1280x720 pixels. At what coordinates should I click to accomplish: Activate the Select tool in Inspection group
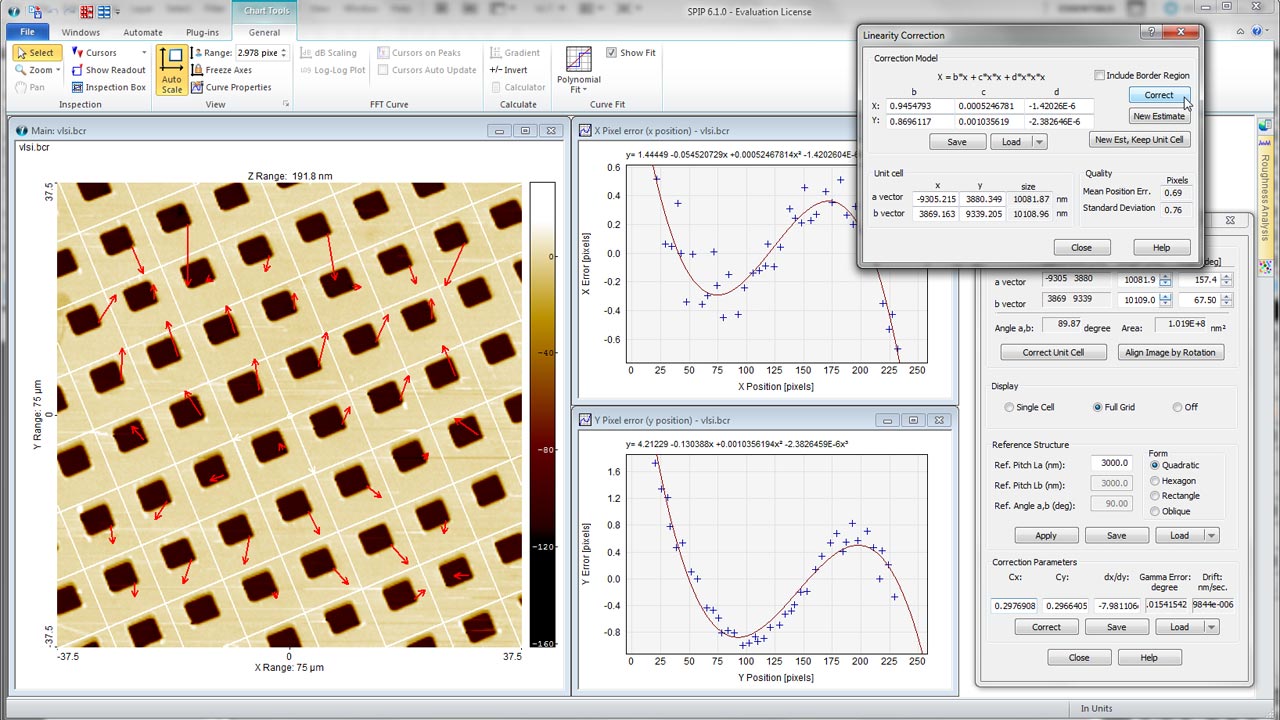click(x=37, y=53)
